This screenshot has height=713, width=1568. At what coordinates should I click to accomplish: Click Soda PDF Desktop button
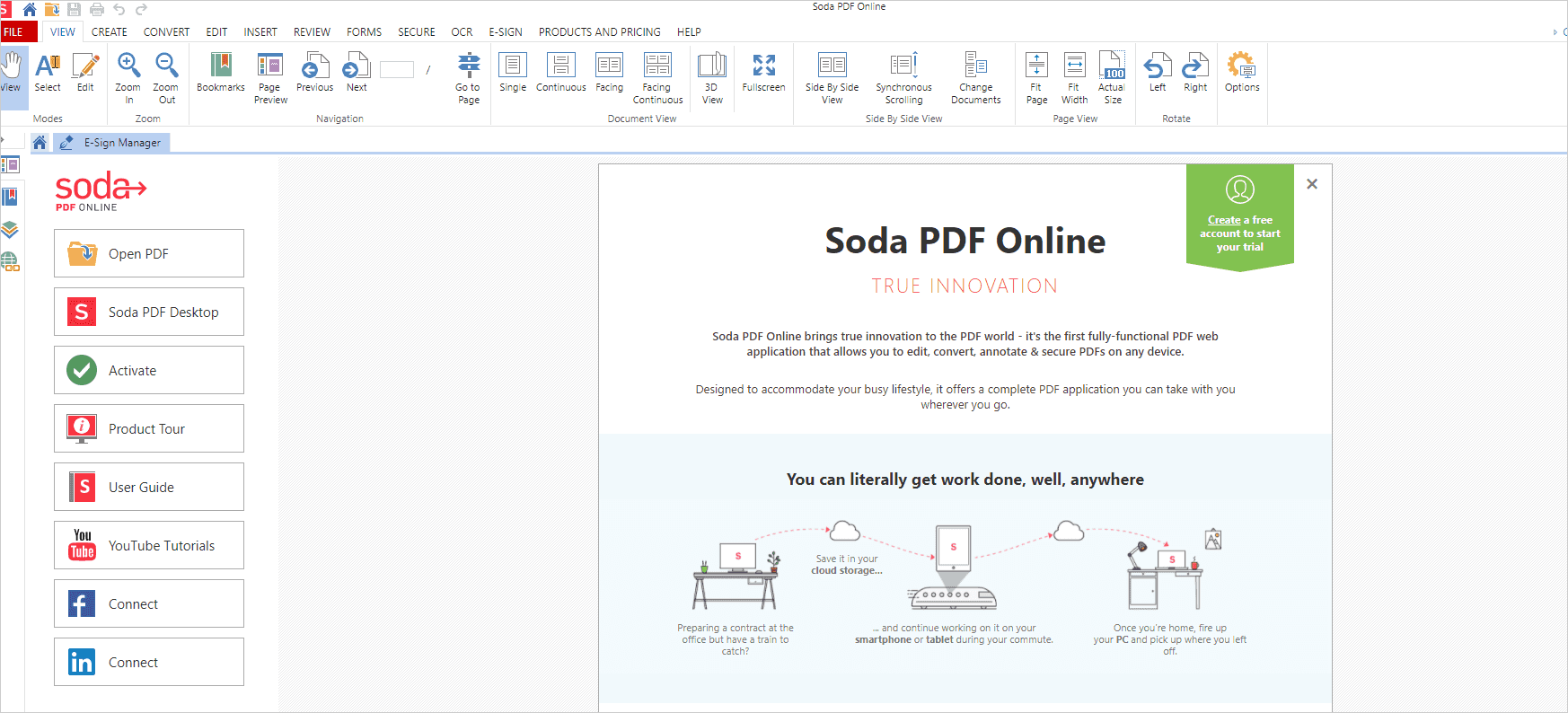click(149, 312)
